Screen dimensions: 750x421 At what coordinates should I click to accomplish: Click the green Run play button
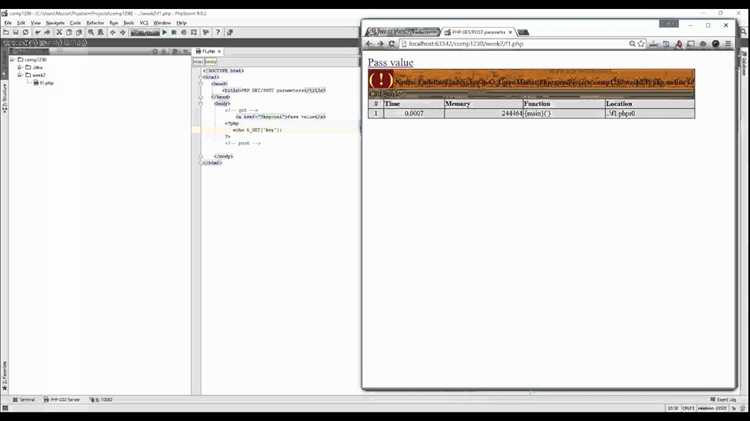165,32
